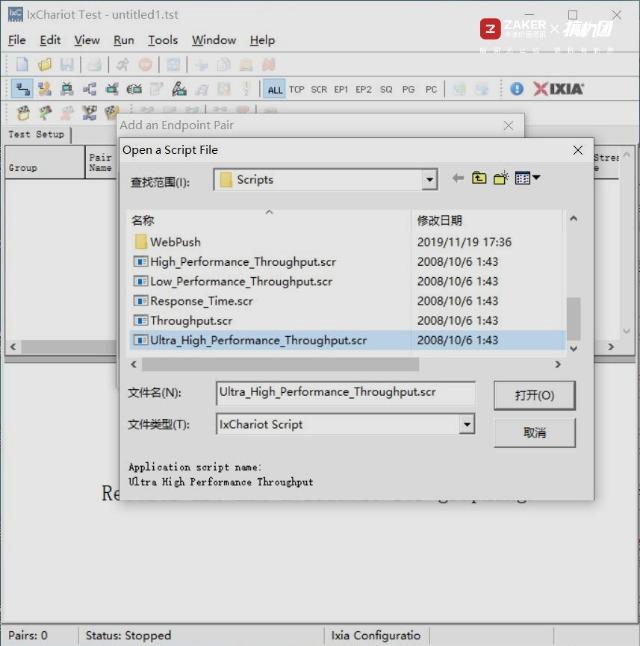Go back using the dialog's left arrow icon
This screenshot has width=640, height=646.
[458, 178]
